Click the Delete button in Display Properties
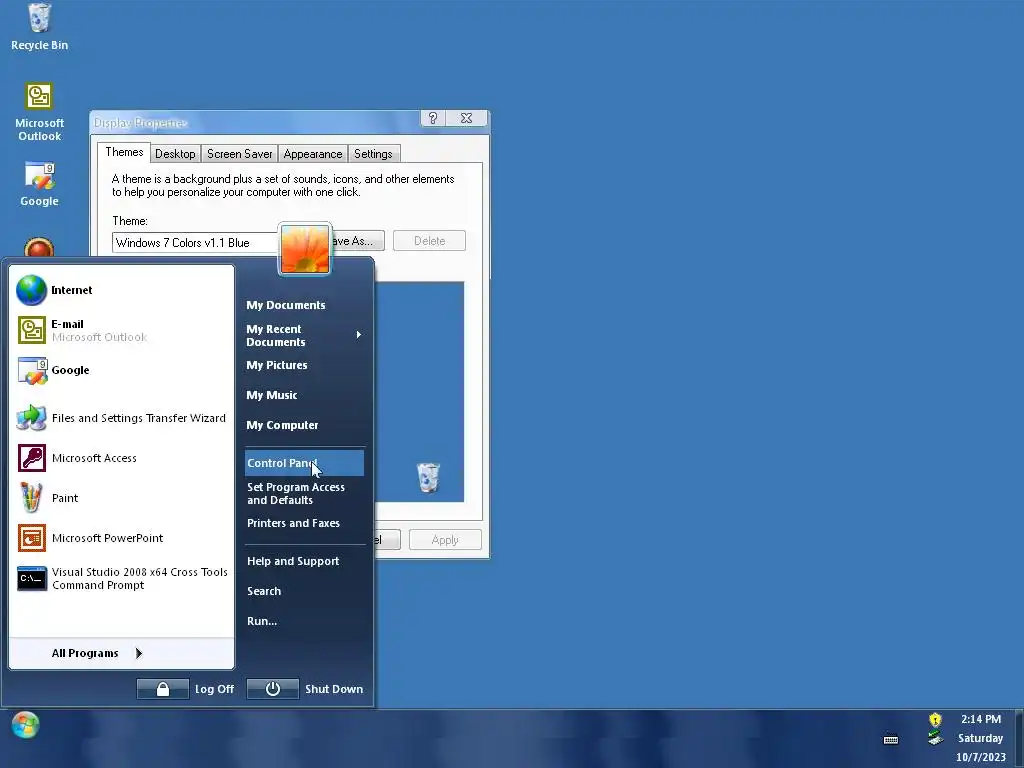The width and height of the screenshot is (1024, 768). (x=429, y=241)
